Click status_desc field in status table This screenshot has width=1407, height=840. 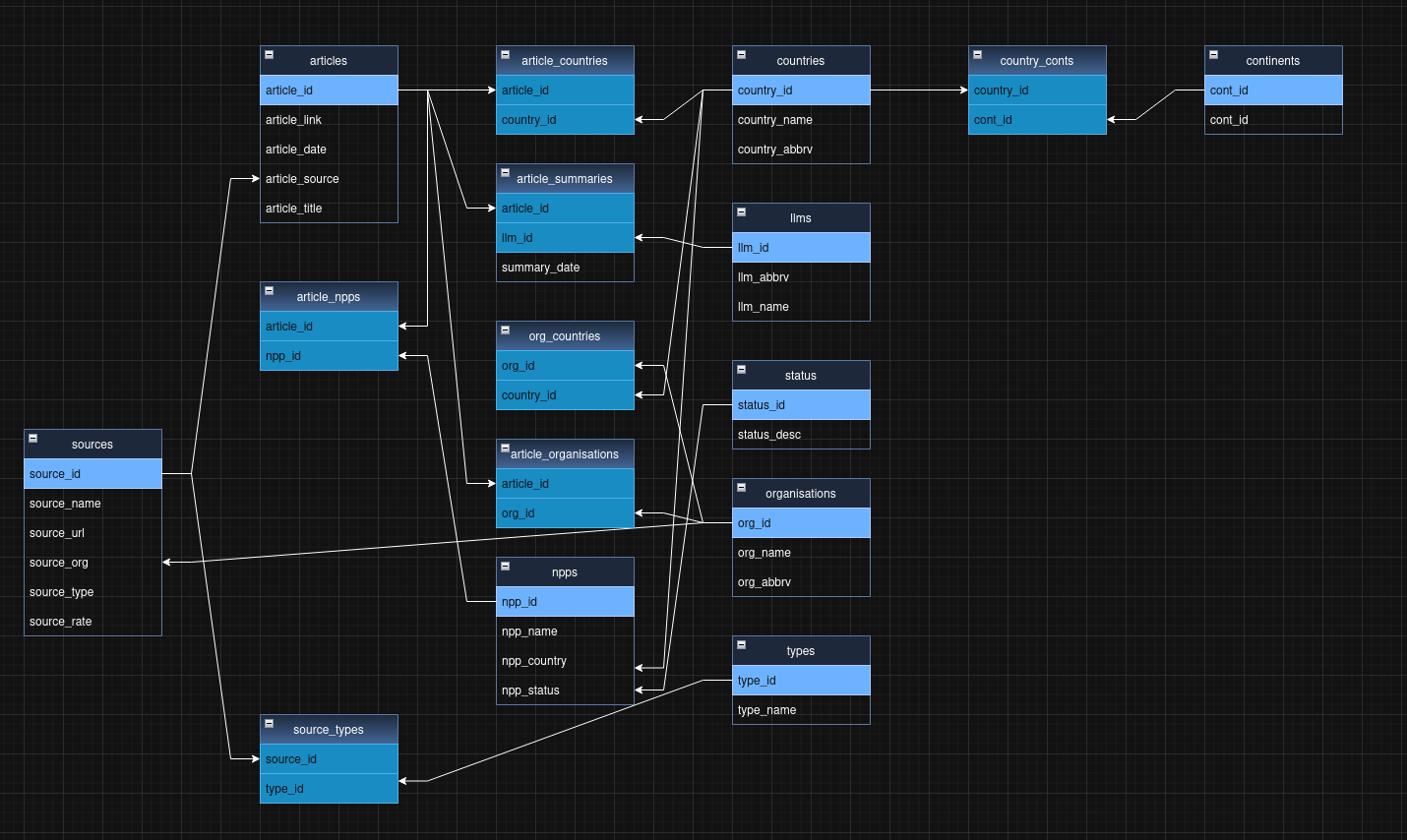[801, 435]
